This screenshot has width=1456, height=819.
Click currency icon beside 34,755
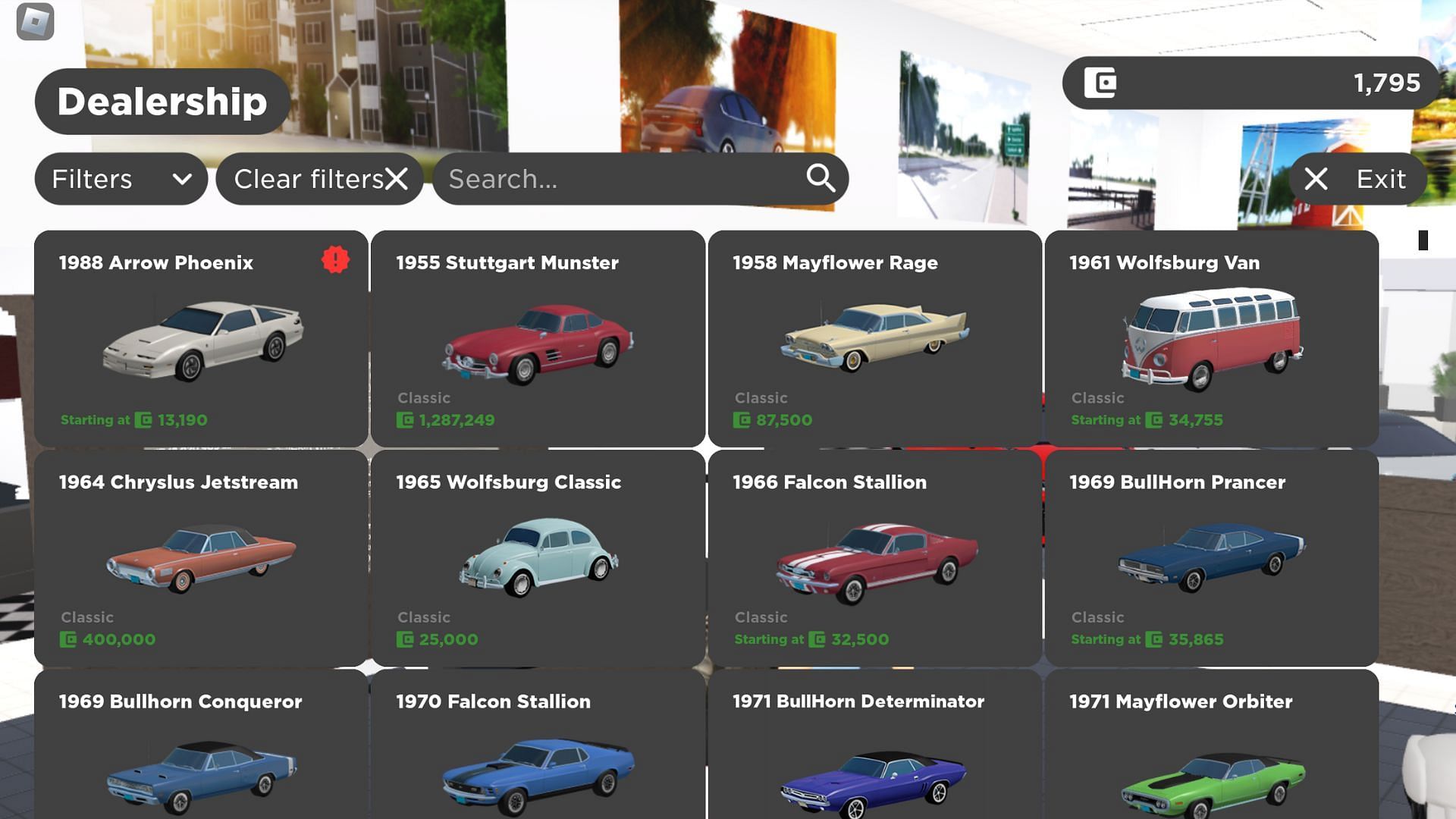(x=1154, y=420)
